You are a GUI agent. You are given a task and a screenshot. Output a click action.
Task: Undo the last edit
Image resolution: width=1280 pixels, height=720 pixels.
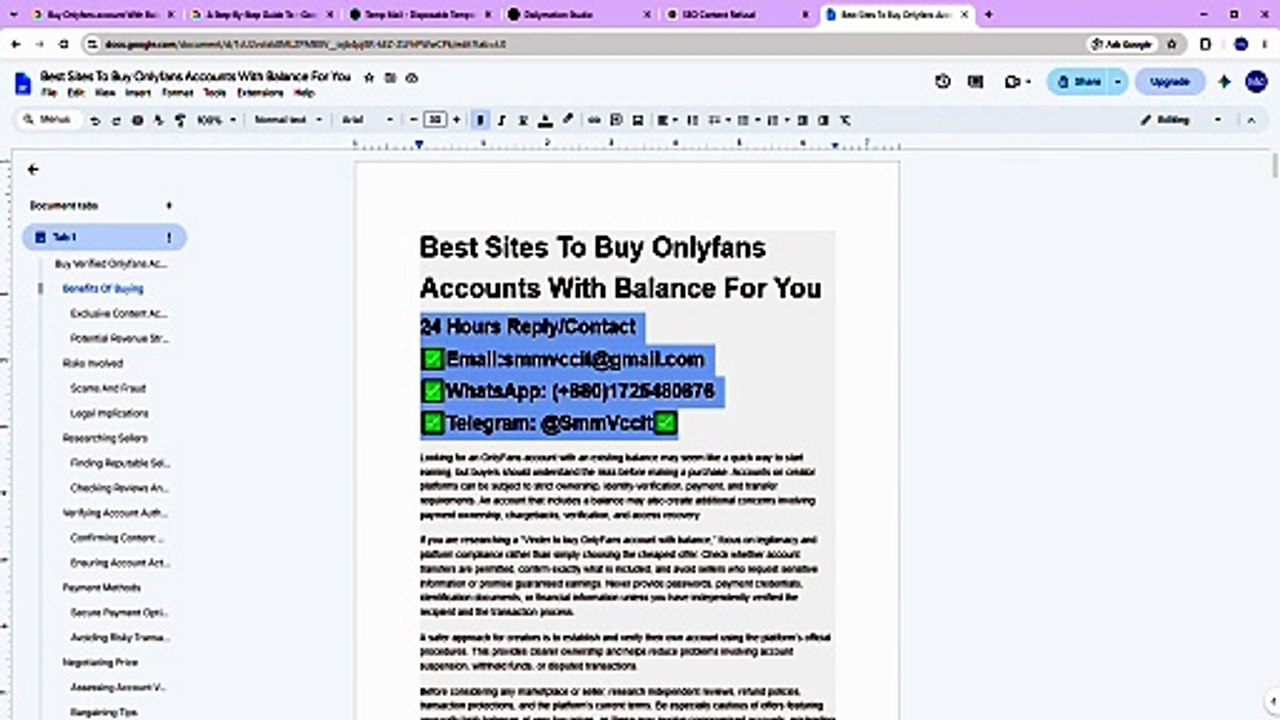pyautogui.click(x=95, y=120)
